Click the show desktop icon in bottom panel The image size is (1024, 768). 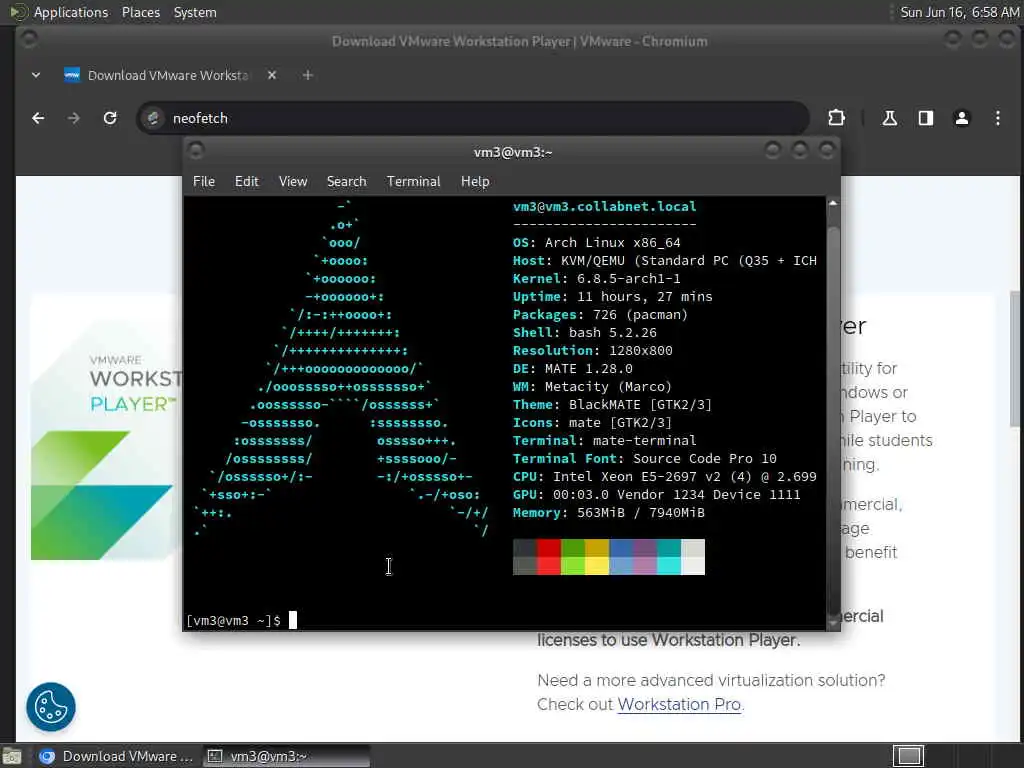coord(12,756)
